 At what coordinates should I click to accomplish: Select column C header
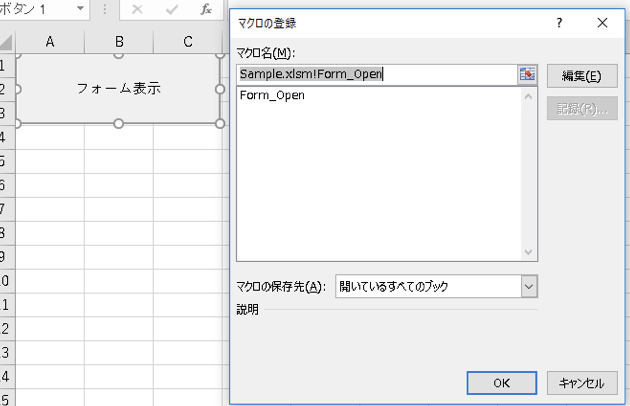(x=188, y=41)
